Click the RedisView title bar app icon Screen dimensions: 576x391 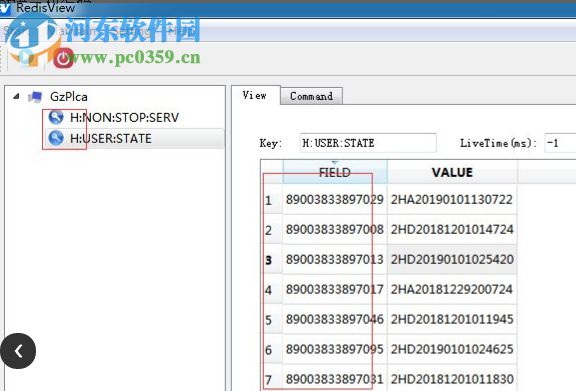pos(5,8)
